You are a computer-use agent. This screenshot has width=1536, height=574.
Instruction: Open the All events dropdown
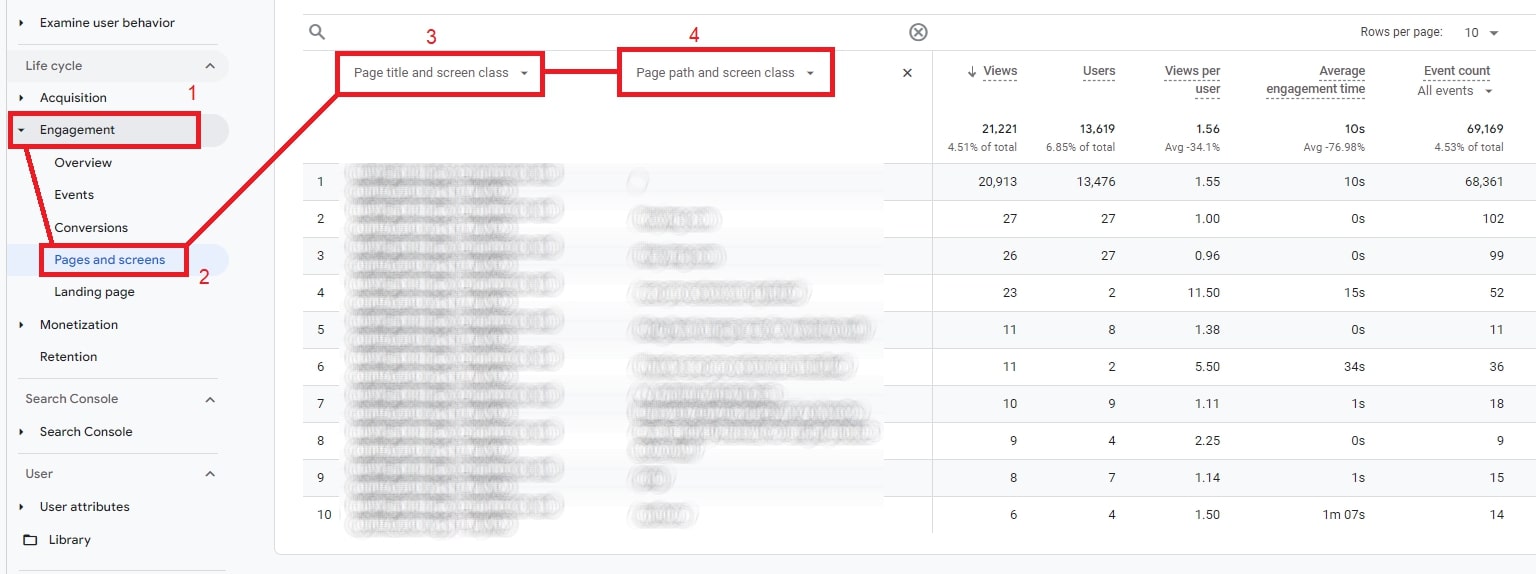coord(1455,91)
